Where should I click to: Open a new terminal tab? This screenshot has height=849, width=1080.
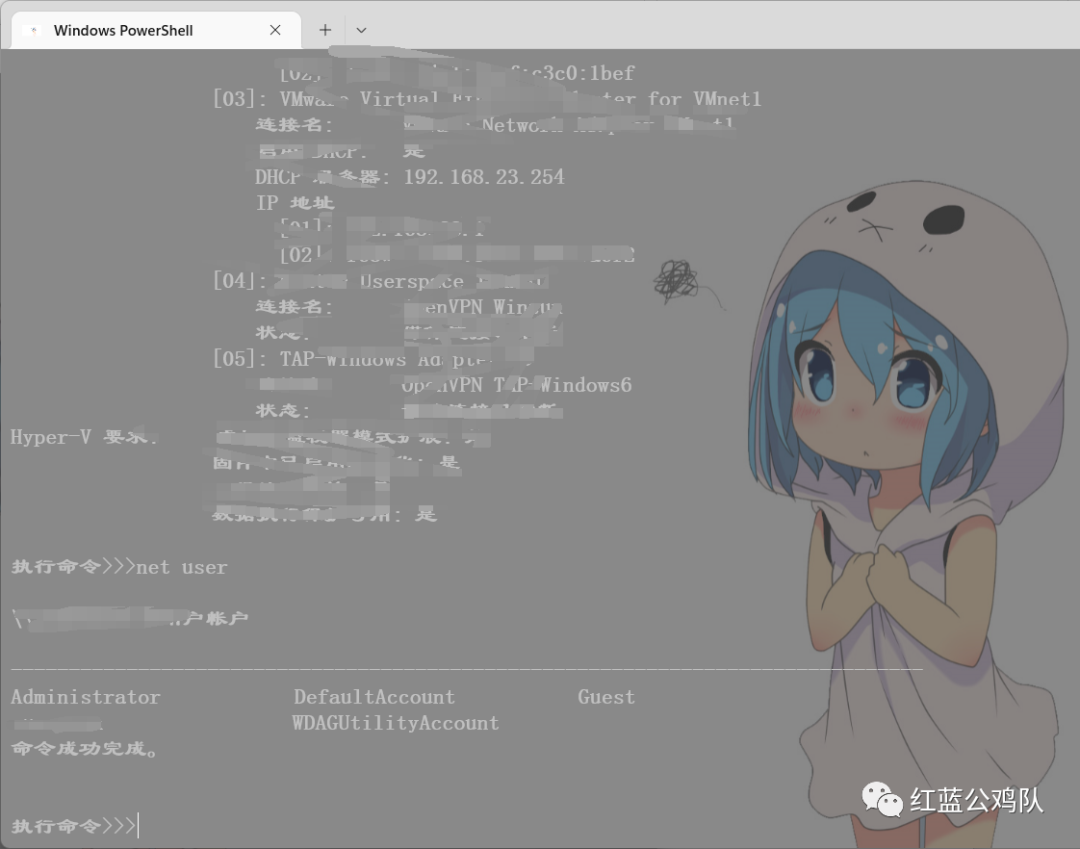point(325,30)
